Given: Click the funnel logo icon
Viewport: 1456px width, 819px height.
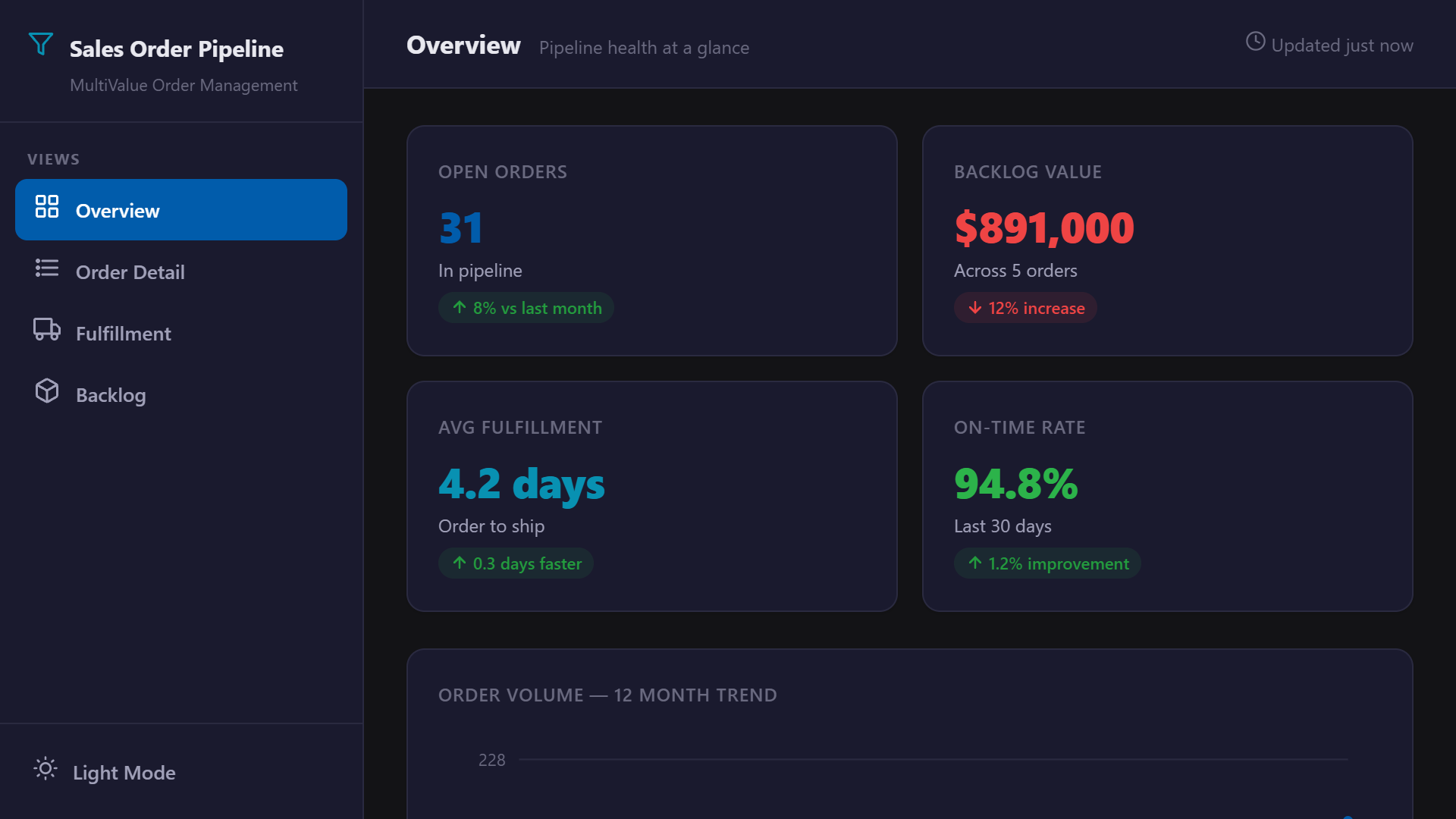Looking at the screenshot, I should pos(41,44).
